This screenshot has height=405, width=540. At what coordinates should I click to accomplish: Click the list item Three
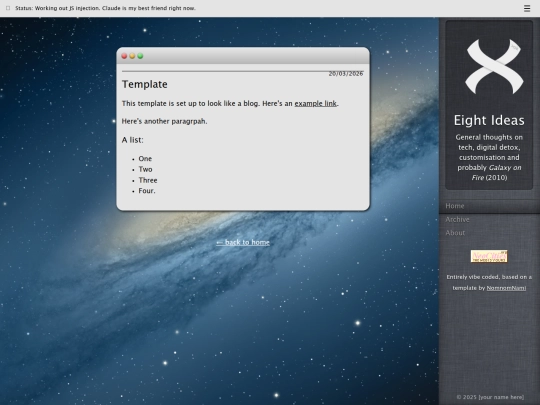pos(148,180)
